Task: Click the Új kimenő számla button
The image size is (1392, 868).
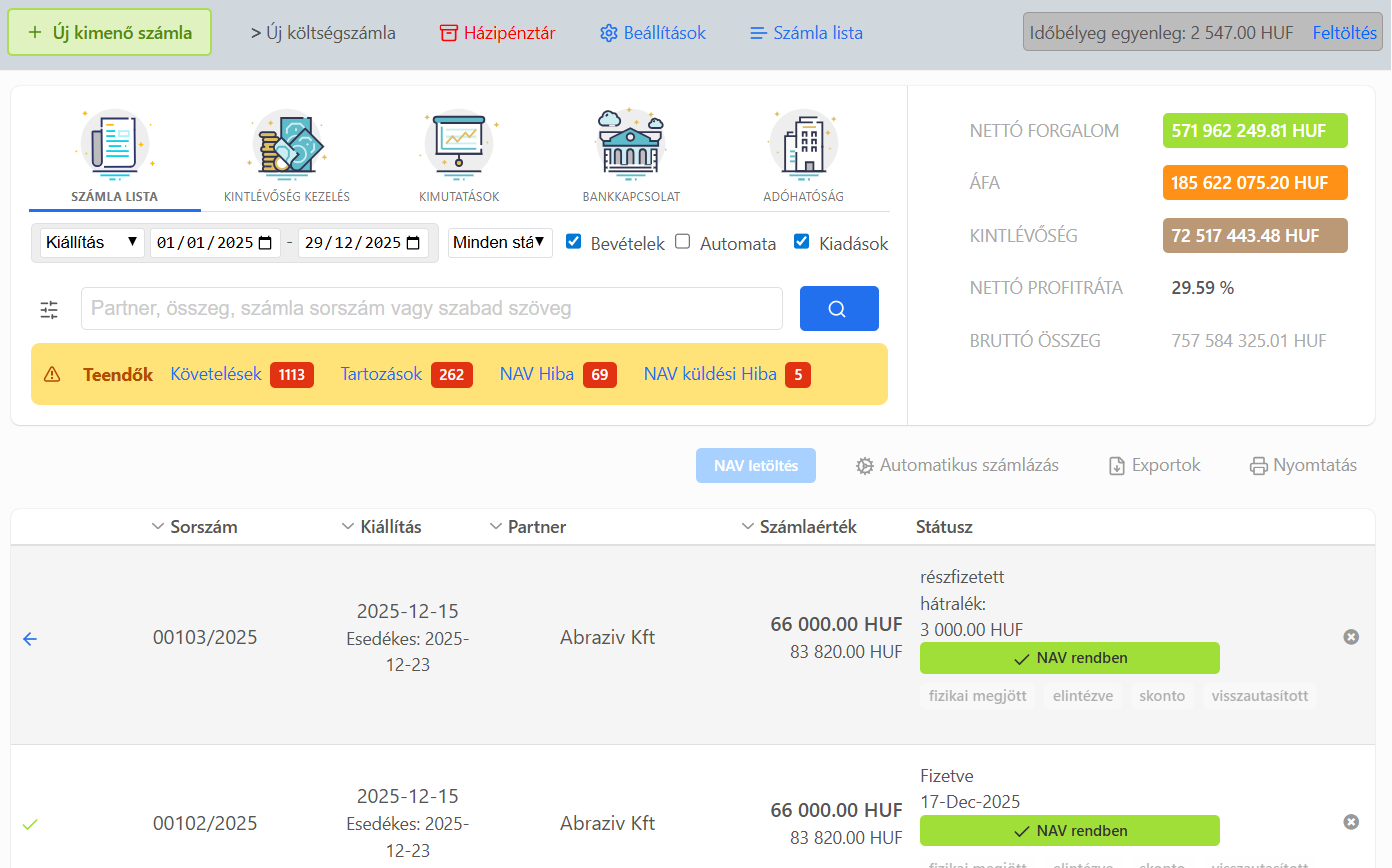Action: tap(109, 33)
